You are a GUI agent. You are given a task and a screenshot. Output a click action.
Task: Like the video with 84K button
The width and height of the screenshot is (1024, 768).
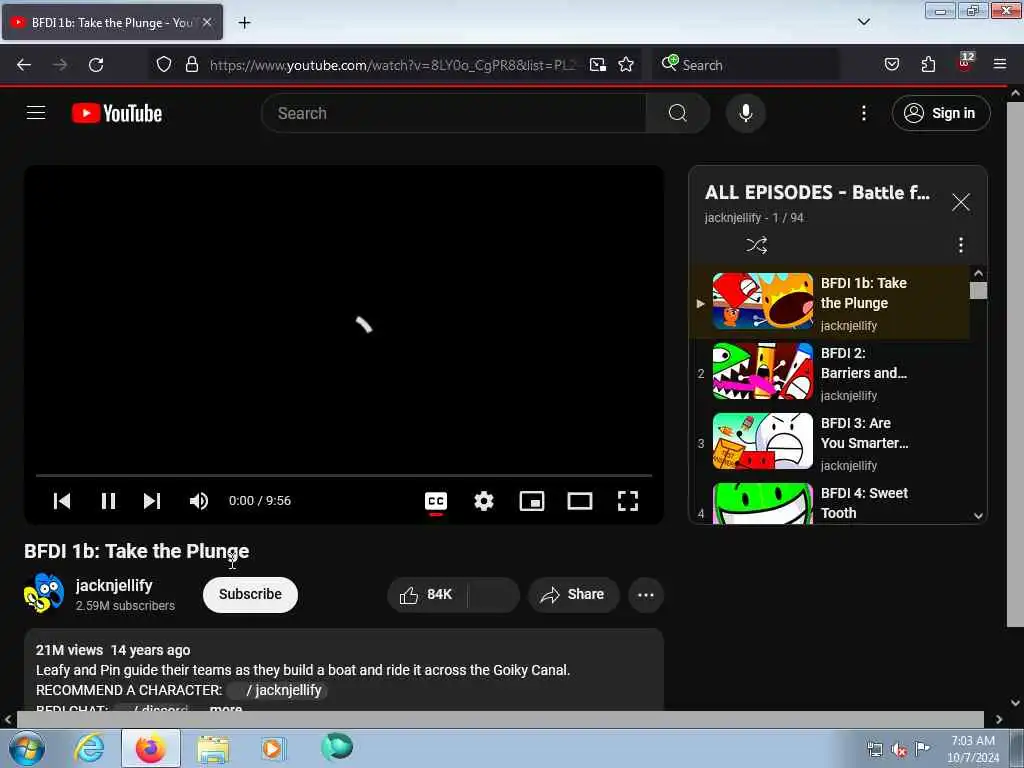point(427,594)
